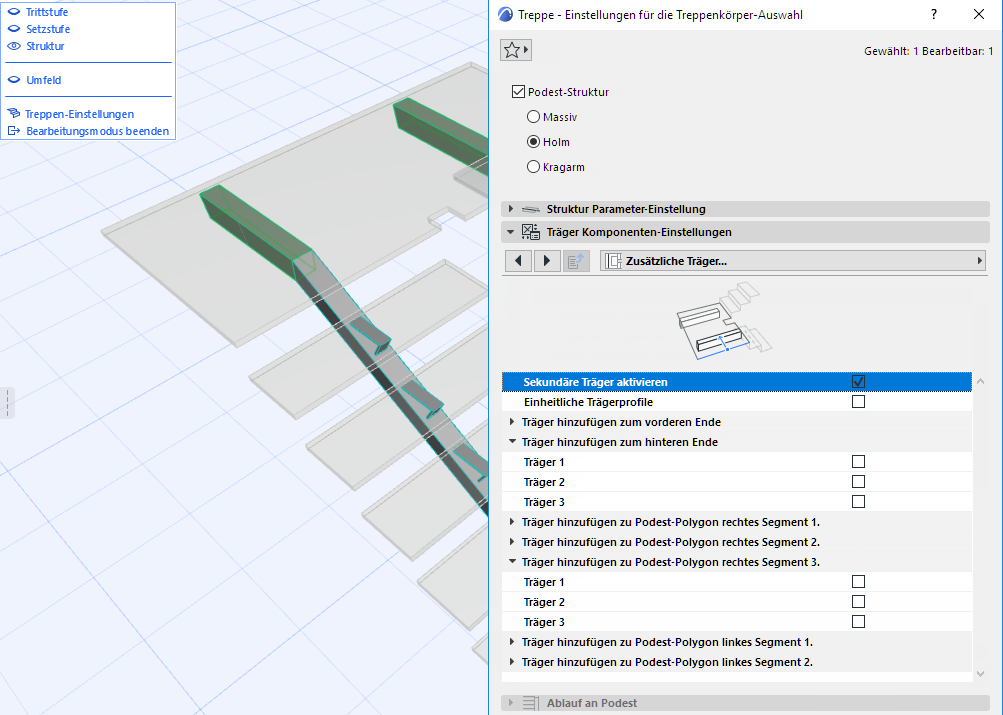
Task: Expand Träger hinzufügen zum vorderen Ende
Action: (512, 422)
